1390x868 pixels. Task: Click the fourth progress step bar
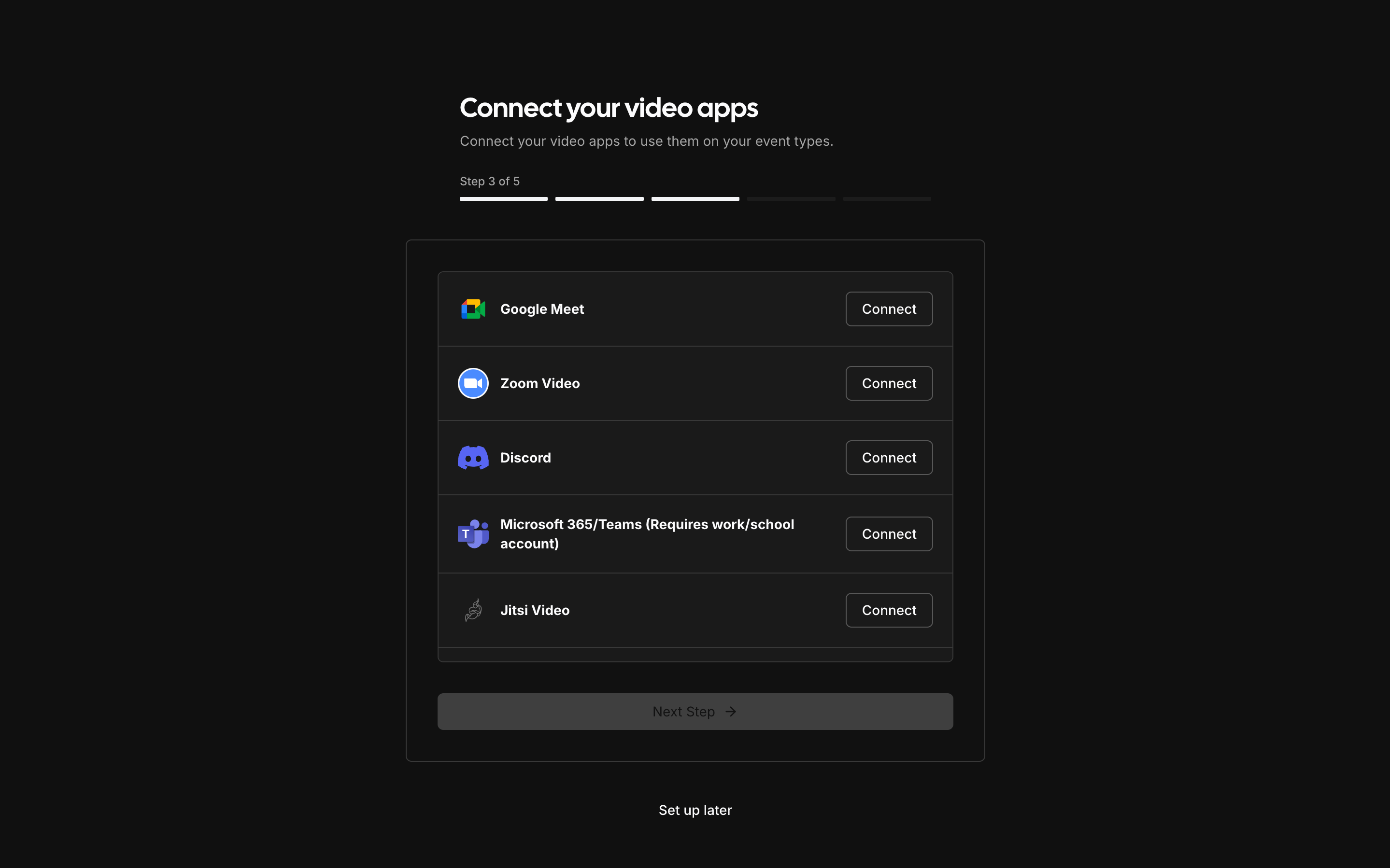[x=791, y=198]
